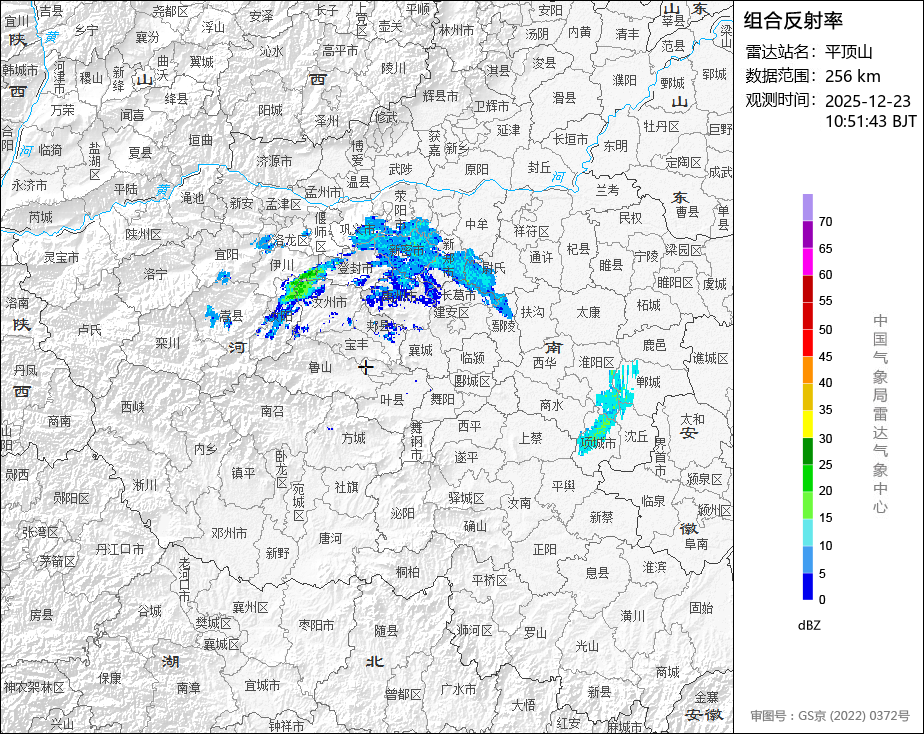The width and height of the screenshot is (924, 734).
Task: Select the orange 40 dBZ legend color
Action: click(x=807, y=369)
